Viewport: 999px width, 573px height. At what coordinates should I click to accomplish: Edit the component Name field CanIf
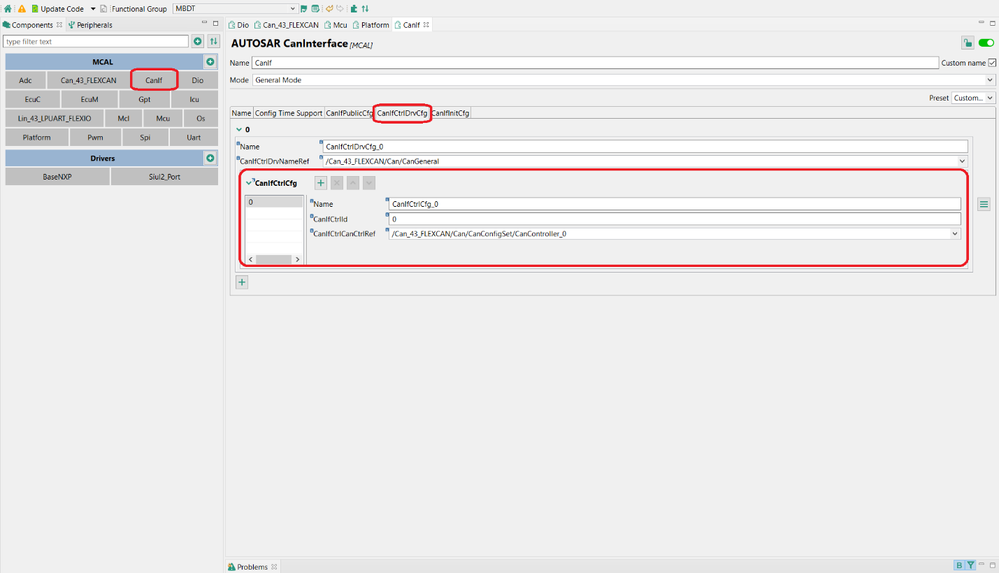click(595, 63)
